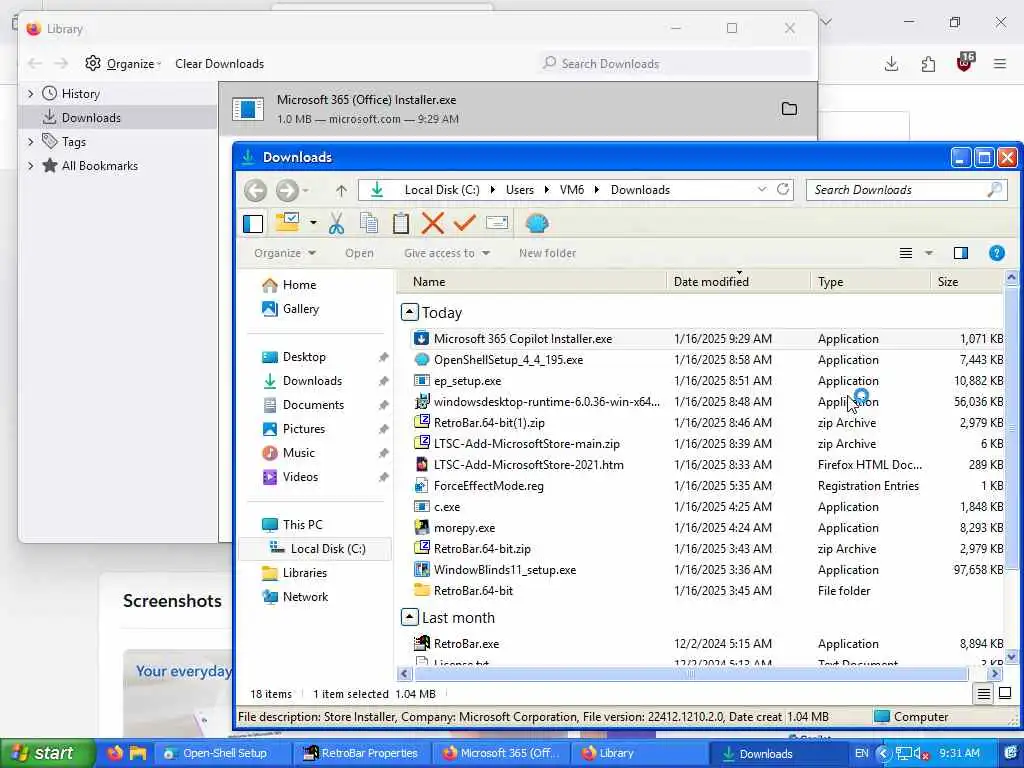
Task: Toggle the preview pane icon
Action: (x=961, y=253)
